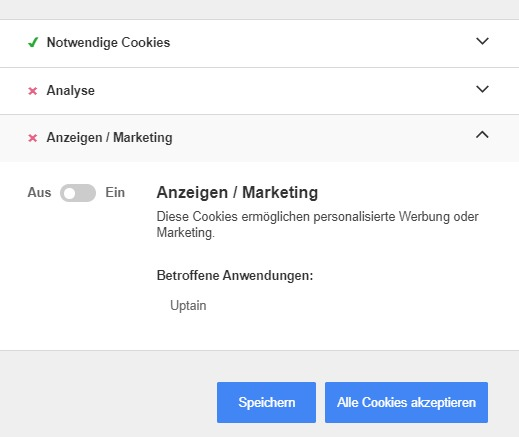Viewport: 519px width, 437px height.
Task: Select the Anzeigen / Marketing accordion header text
Action: tap(109, 138)
